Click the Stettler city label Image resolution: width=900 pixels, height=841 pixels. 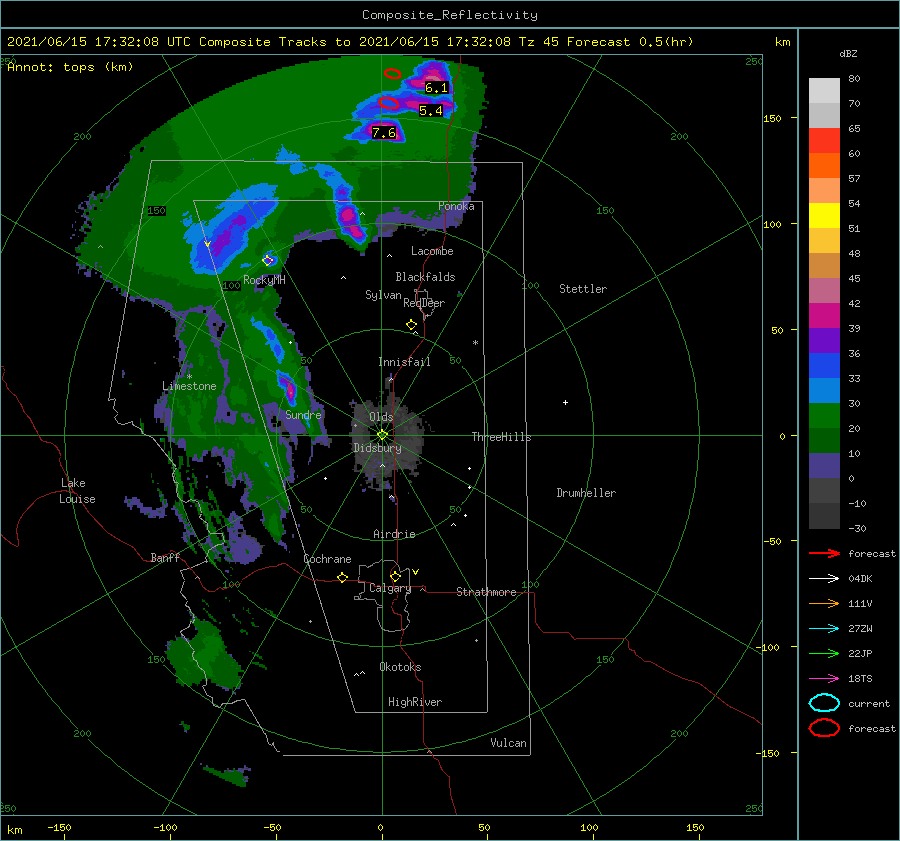583,289
